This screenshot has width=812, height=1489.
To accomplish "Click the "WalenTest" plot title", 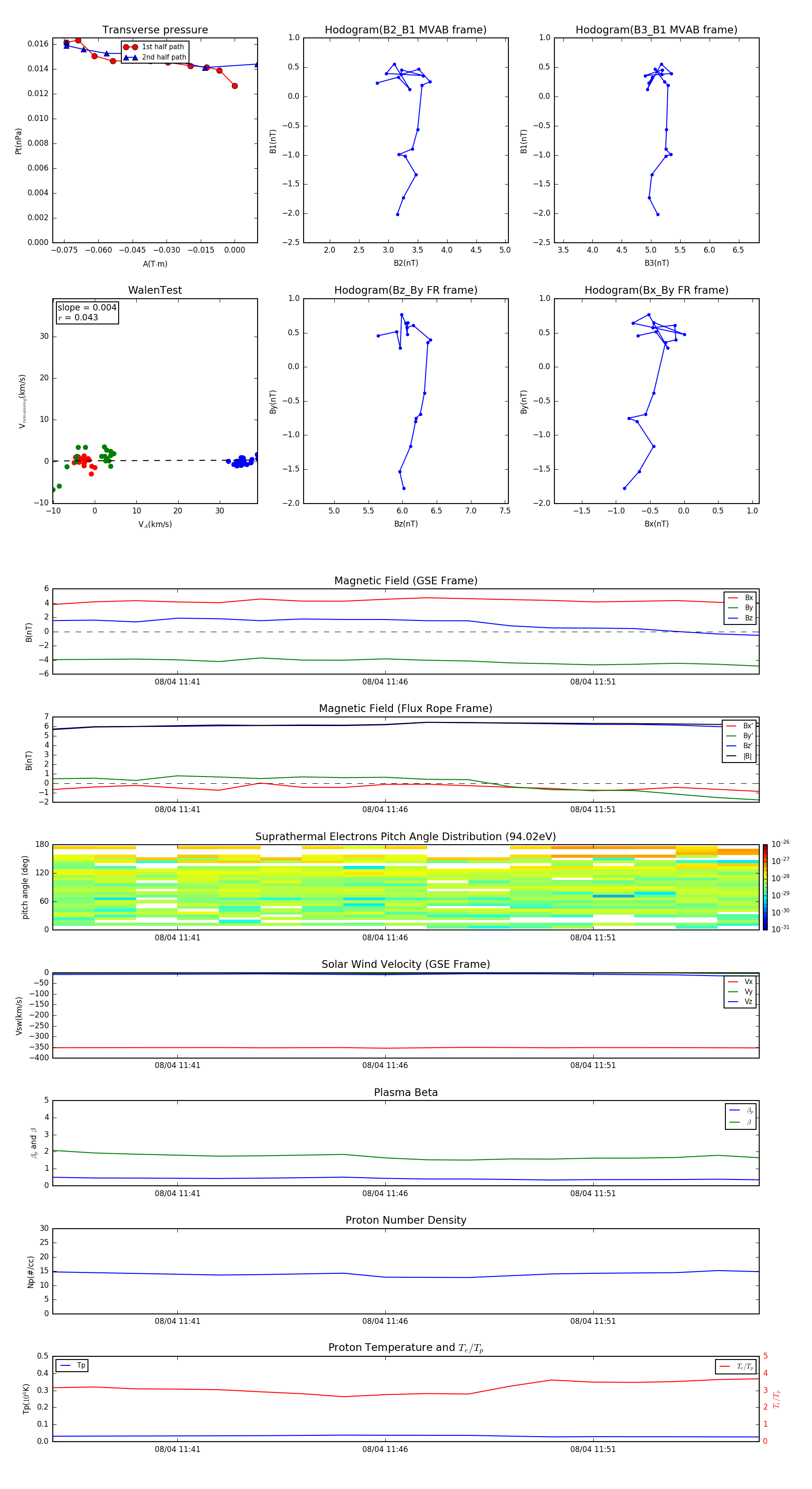I will pos(155,290).
